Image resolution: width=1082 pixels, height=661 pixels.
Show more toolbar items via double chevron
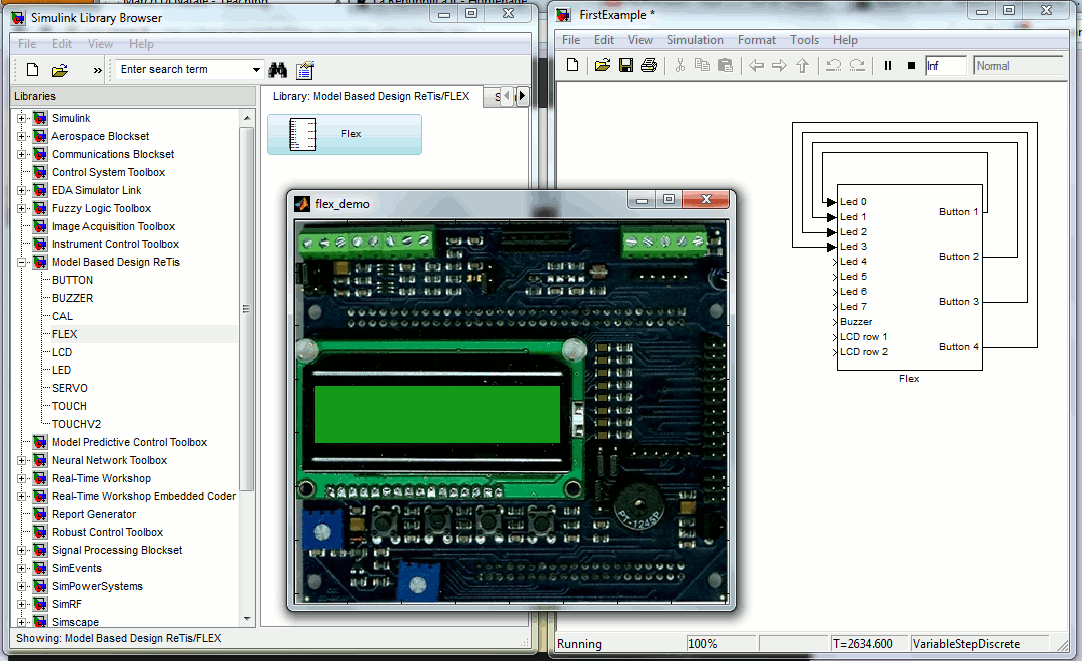[97, 70]
